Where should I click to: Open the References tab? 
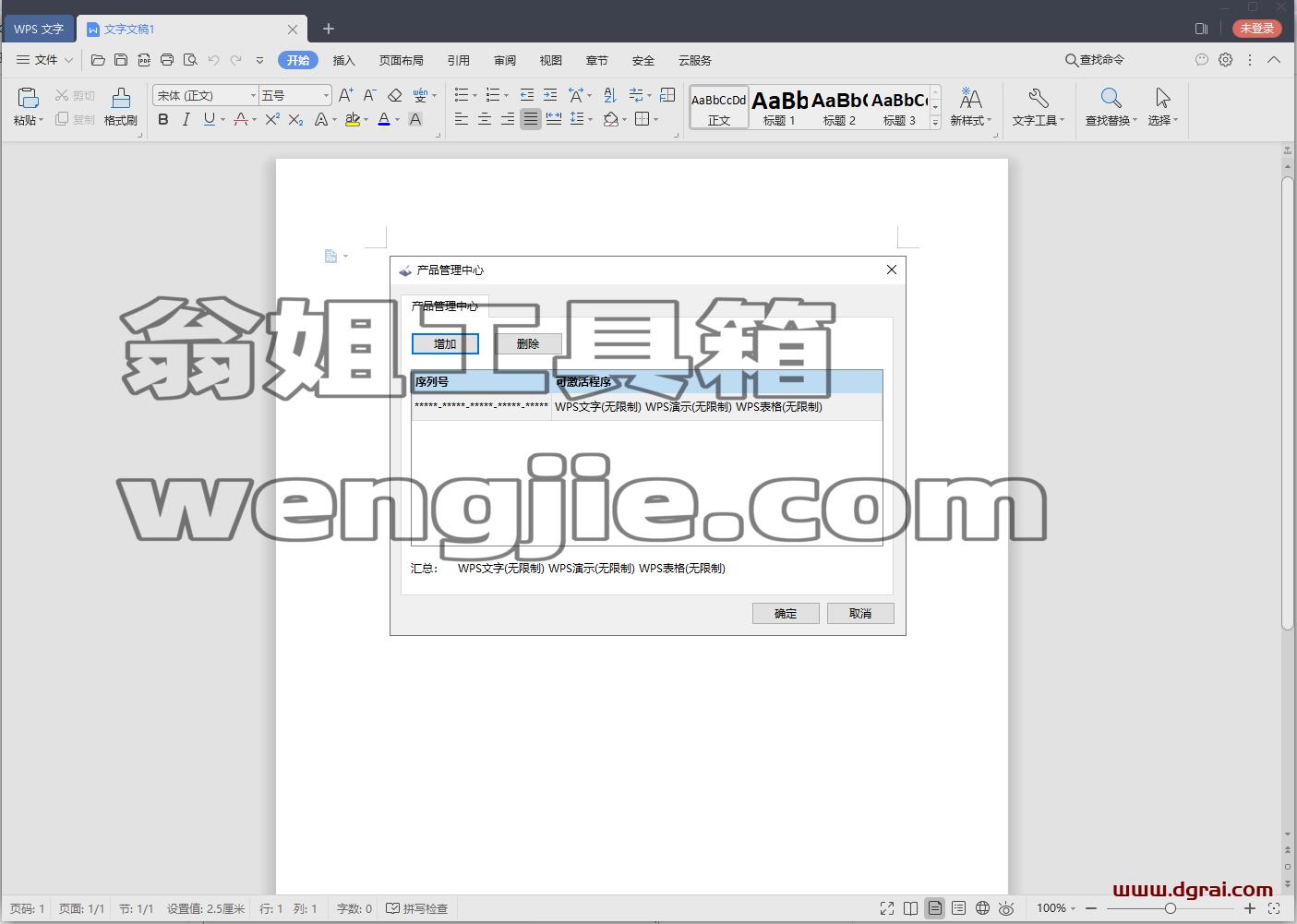(x=459, y=60)
